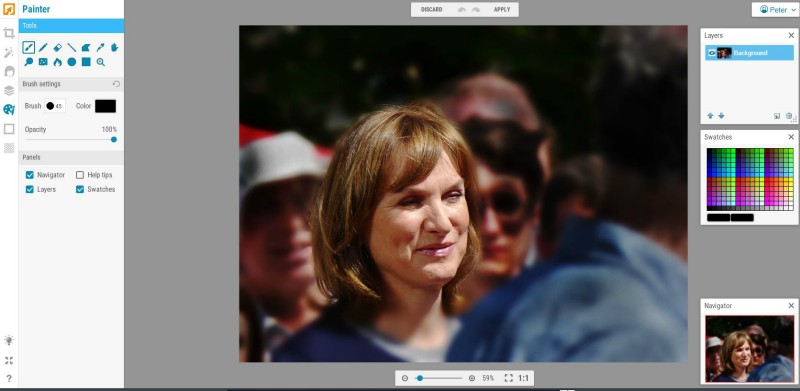Select the Hand pan tool

[114, 47]
